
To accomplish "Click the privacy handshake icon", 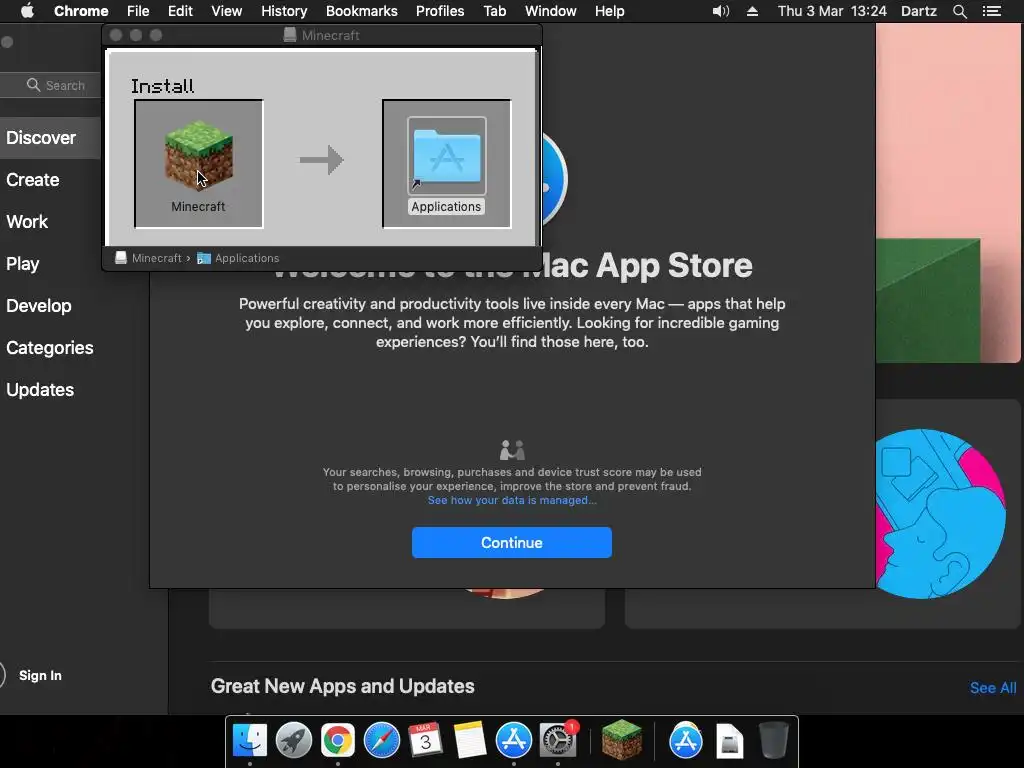I will (x=512, y=450).
